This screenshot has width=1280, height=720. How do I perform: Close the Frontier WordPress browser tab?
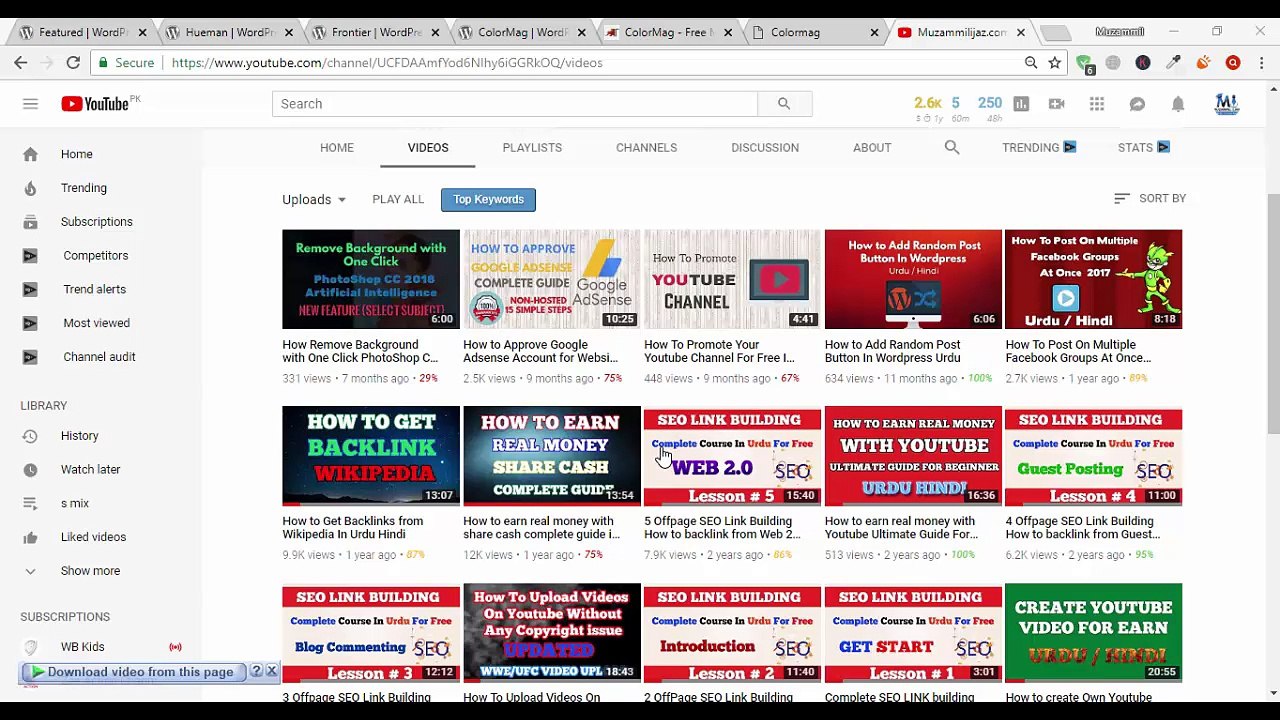click(434, 33)
